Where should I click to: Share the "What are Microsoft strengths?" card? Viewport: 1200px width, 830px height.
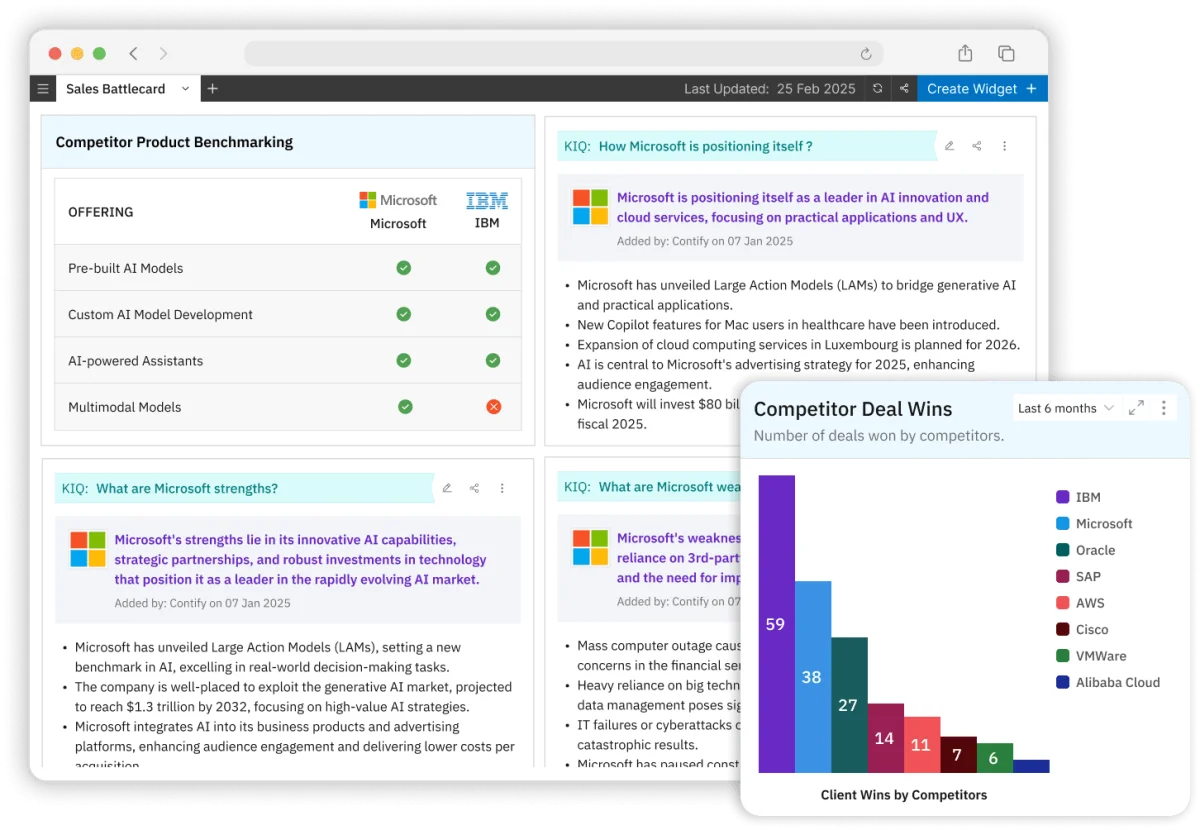(x=474, y=487)
